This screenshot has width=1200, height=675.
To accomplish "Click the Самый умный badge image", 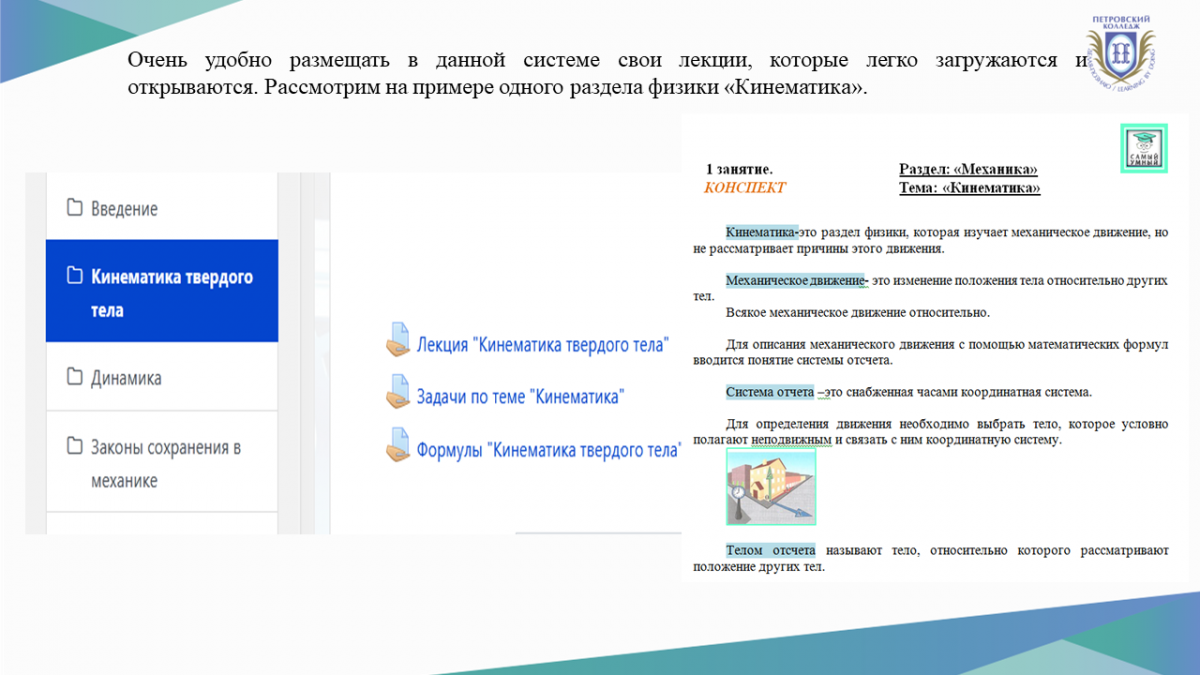I will click(1143, 149).
